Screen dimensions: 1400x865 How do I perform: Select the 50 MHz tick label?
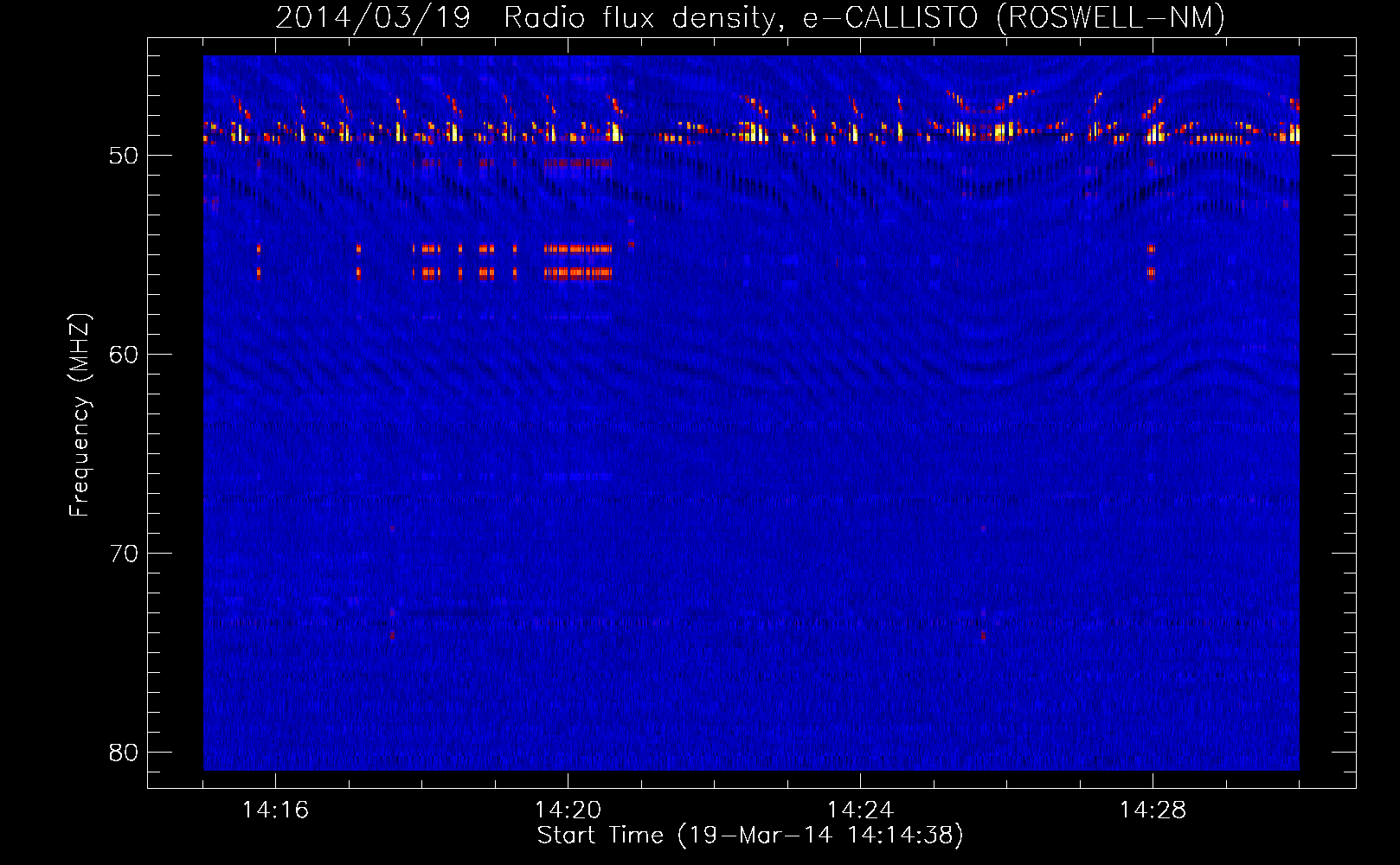click(124, 156)
